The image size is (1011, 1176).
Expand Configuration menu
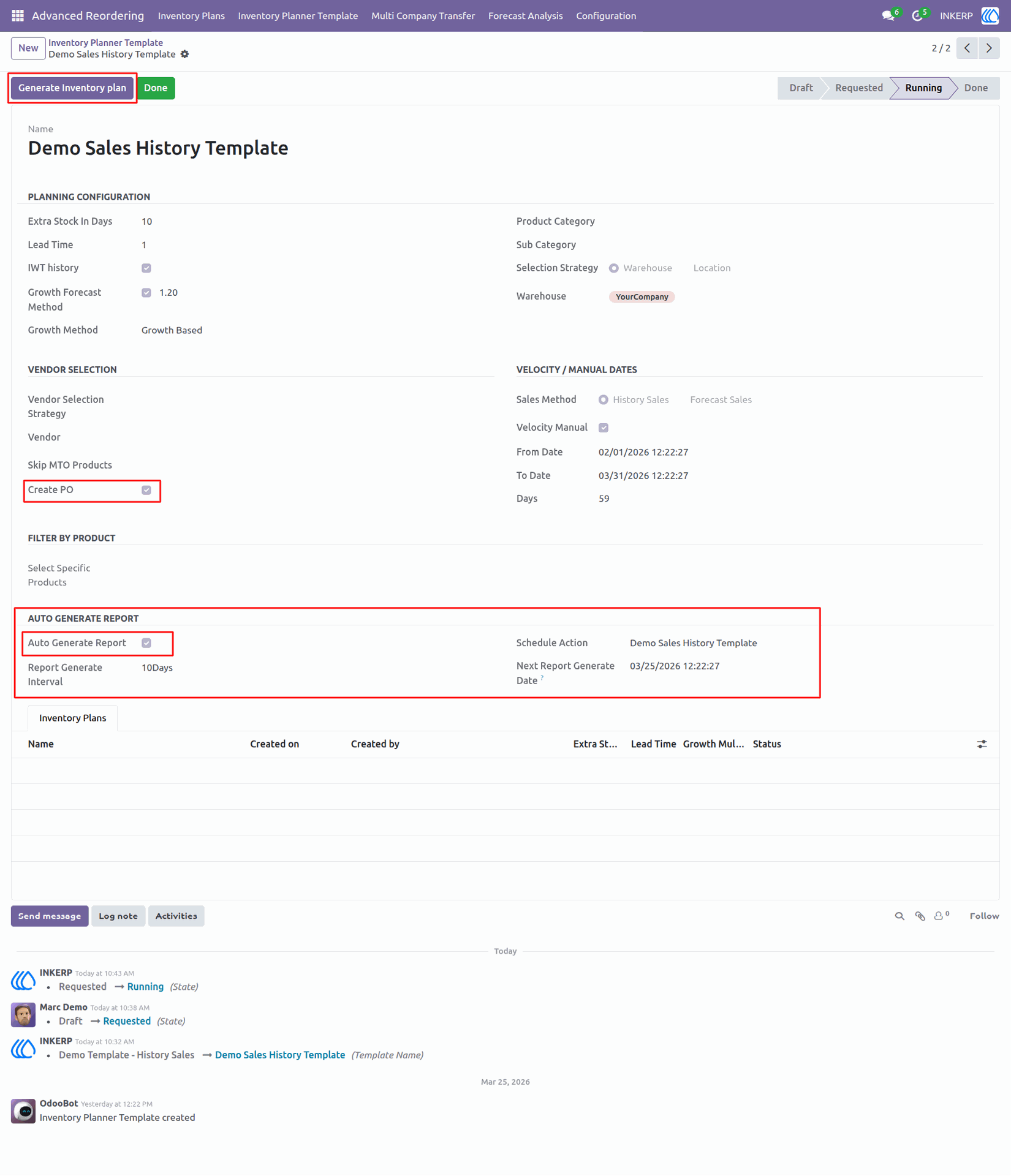click(x=606, y=16)
